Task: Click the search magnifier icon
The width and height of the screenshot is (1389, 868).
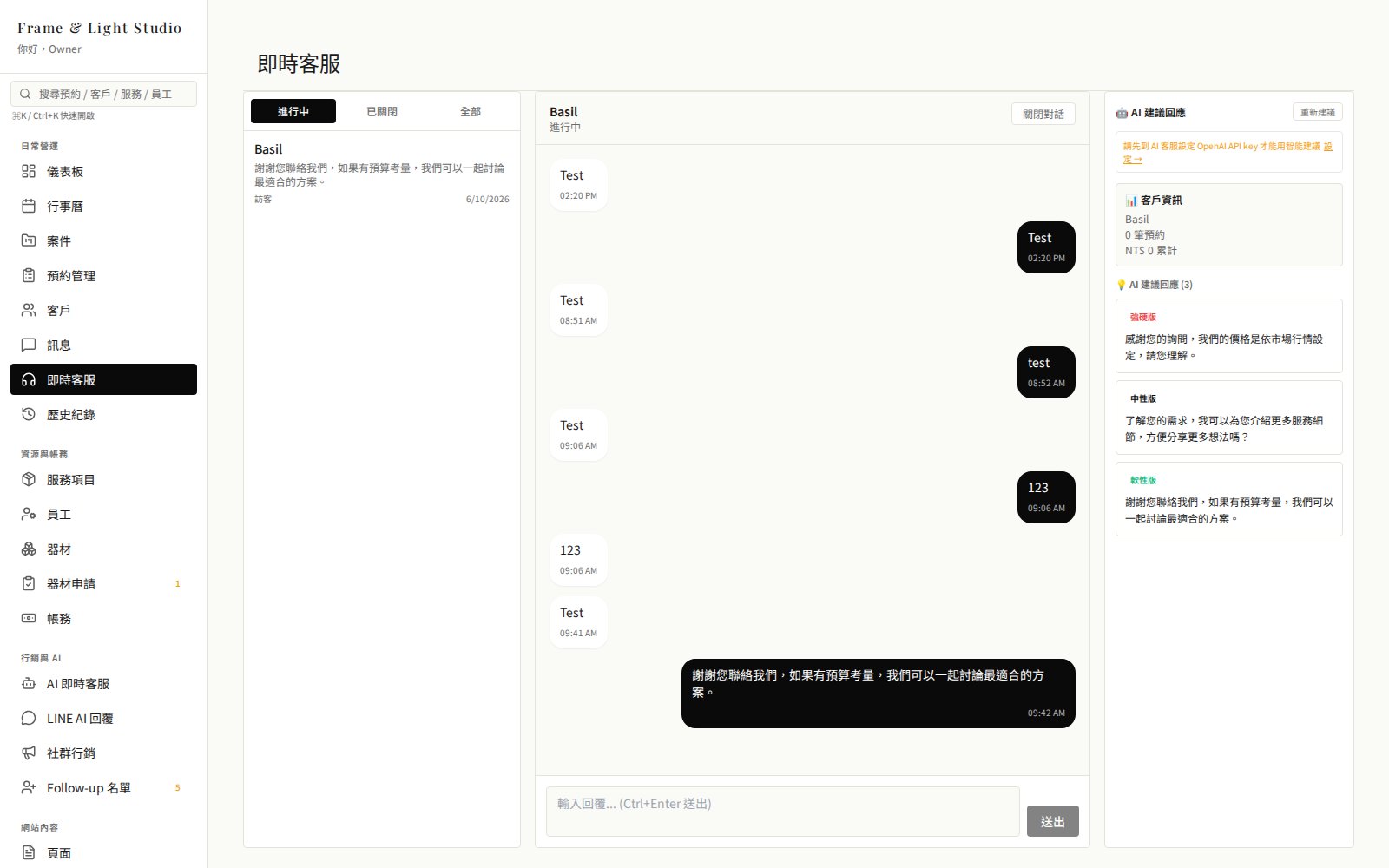Action: coord(25,94)
